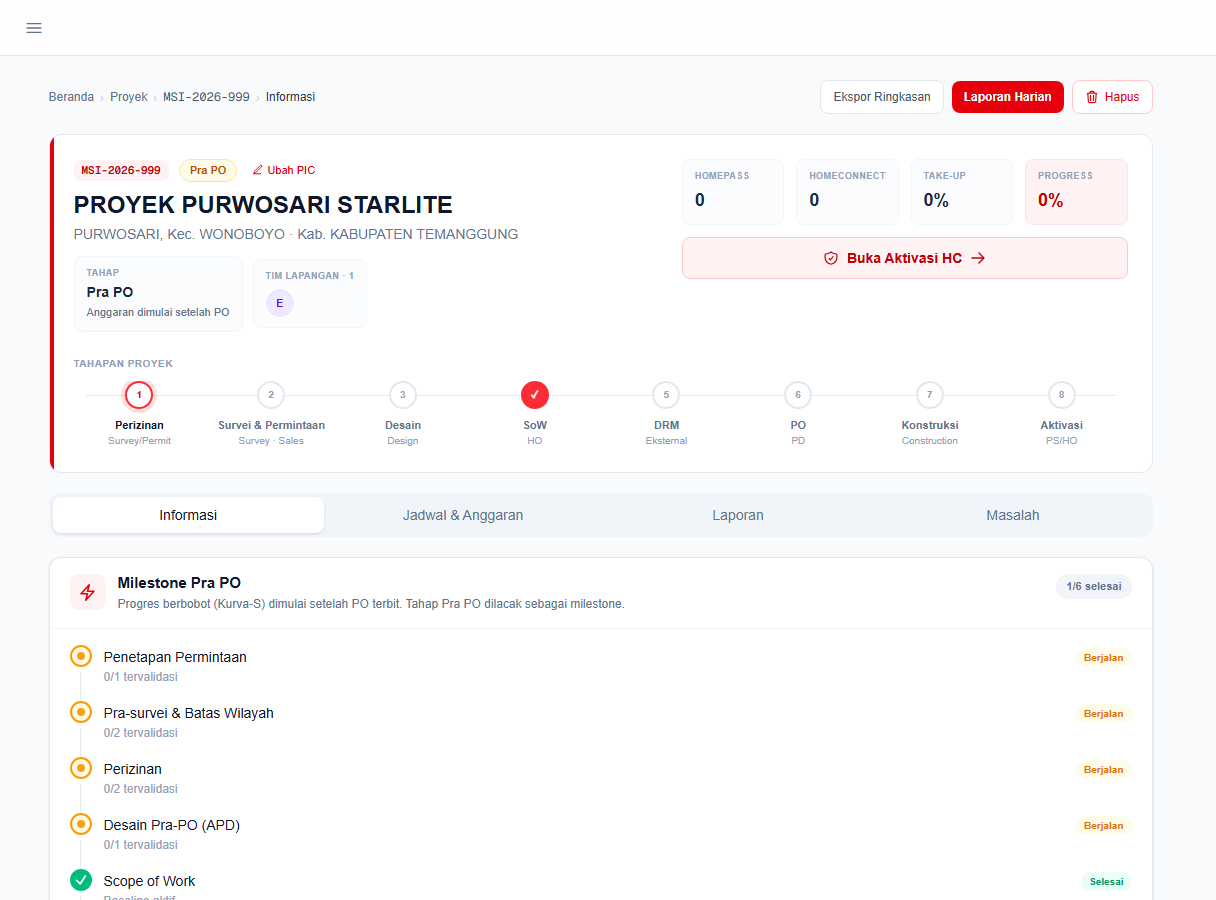
Task: Click the Ekspor Ringkasan button
Action: (x=882, y=97)
